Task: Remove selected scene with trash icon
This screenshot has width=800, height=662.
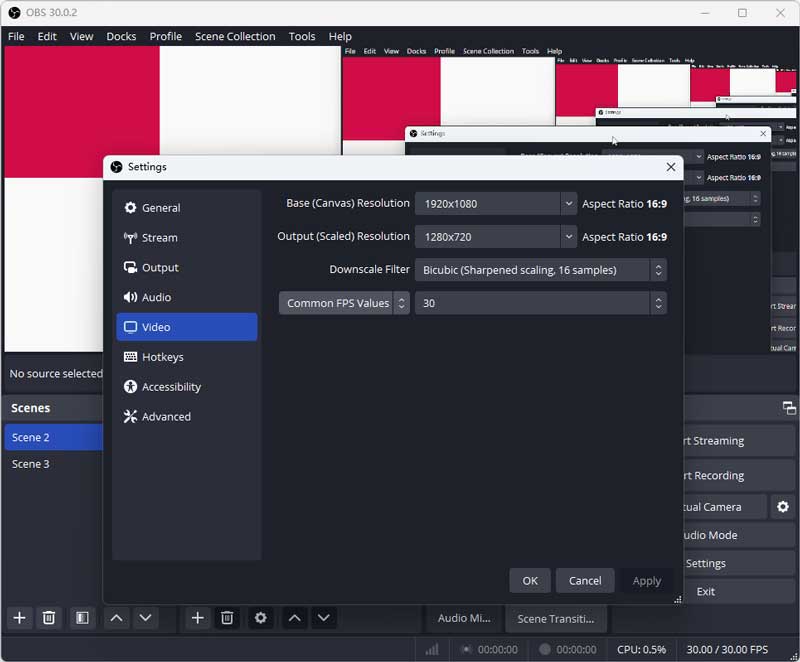Action: tap(48, 618)
